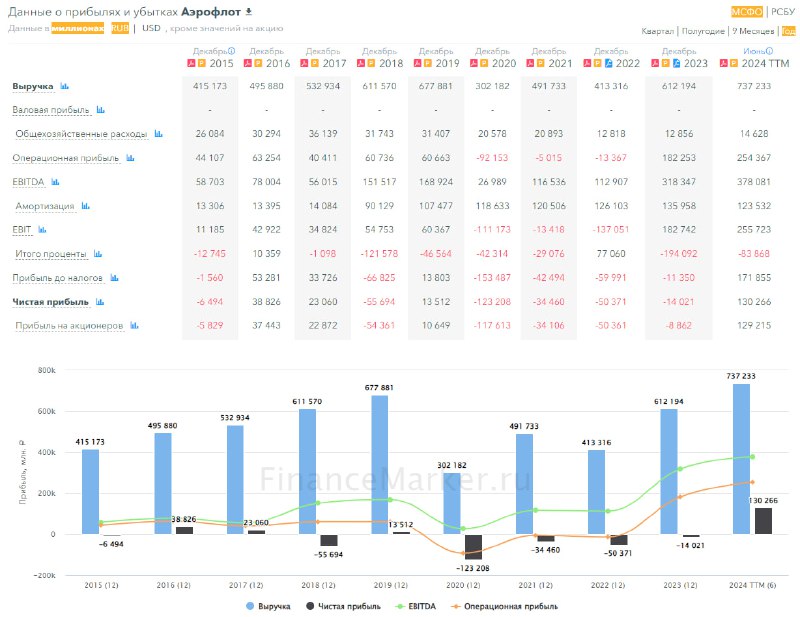Click the 2016 revenue bar in the chart
800x617 pixels.
163,483
